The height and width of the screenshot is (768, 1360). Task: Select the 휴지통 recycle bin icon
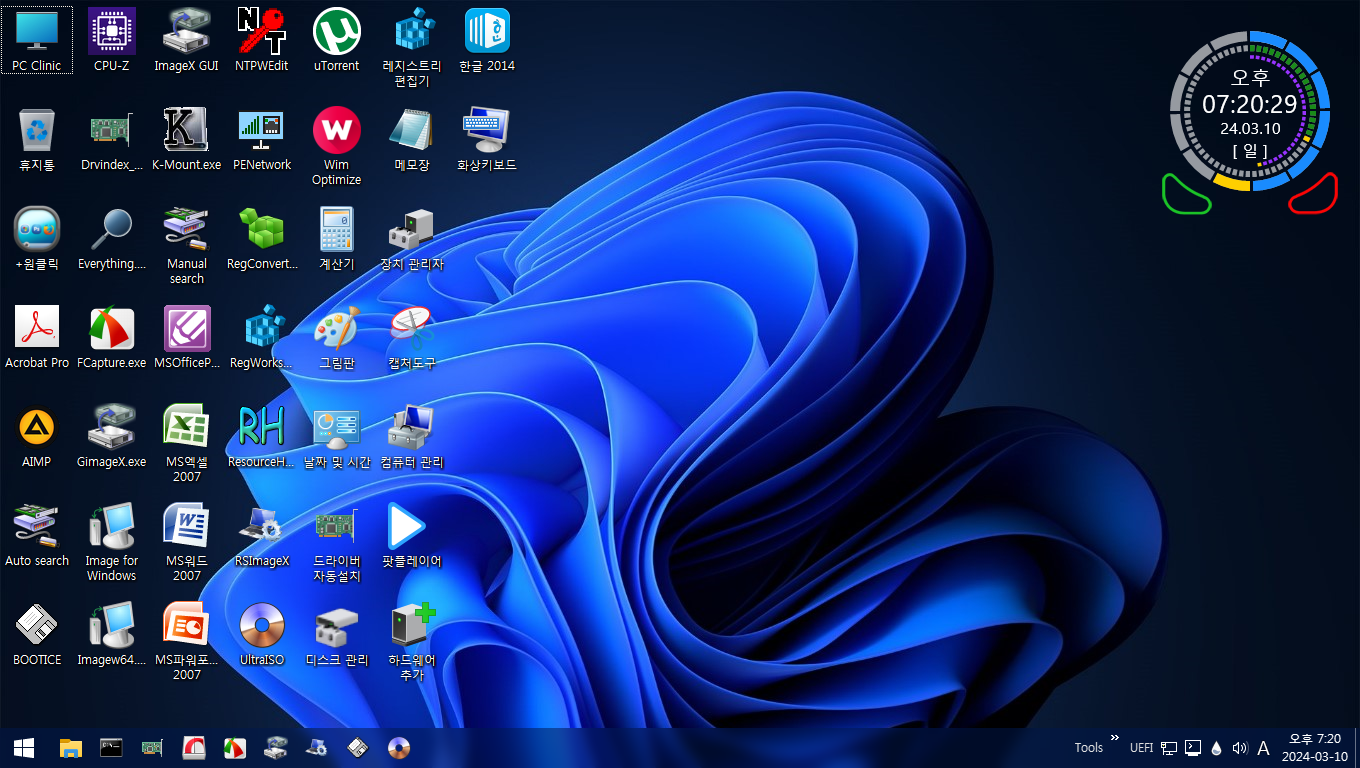click(37, 140)
